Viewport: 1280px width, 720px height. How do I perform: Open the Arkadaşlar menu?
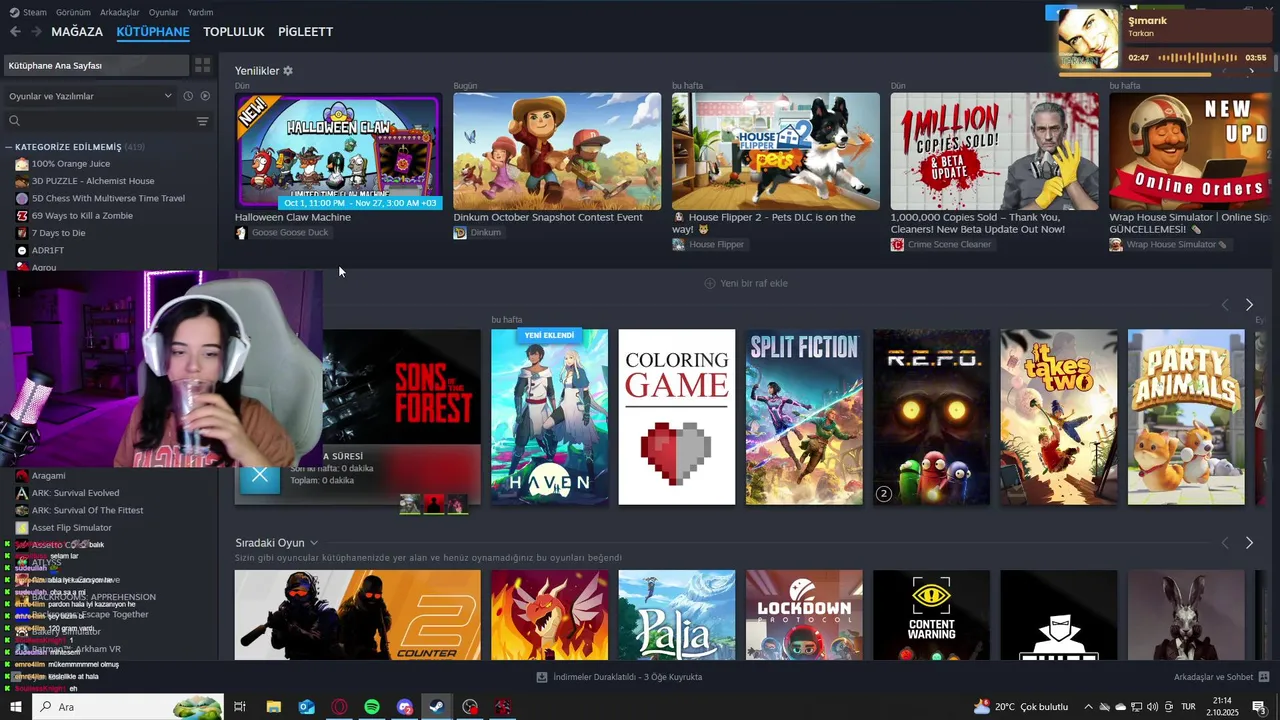120,12
